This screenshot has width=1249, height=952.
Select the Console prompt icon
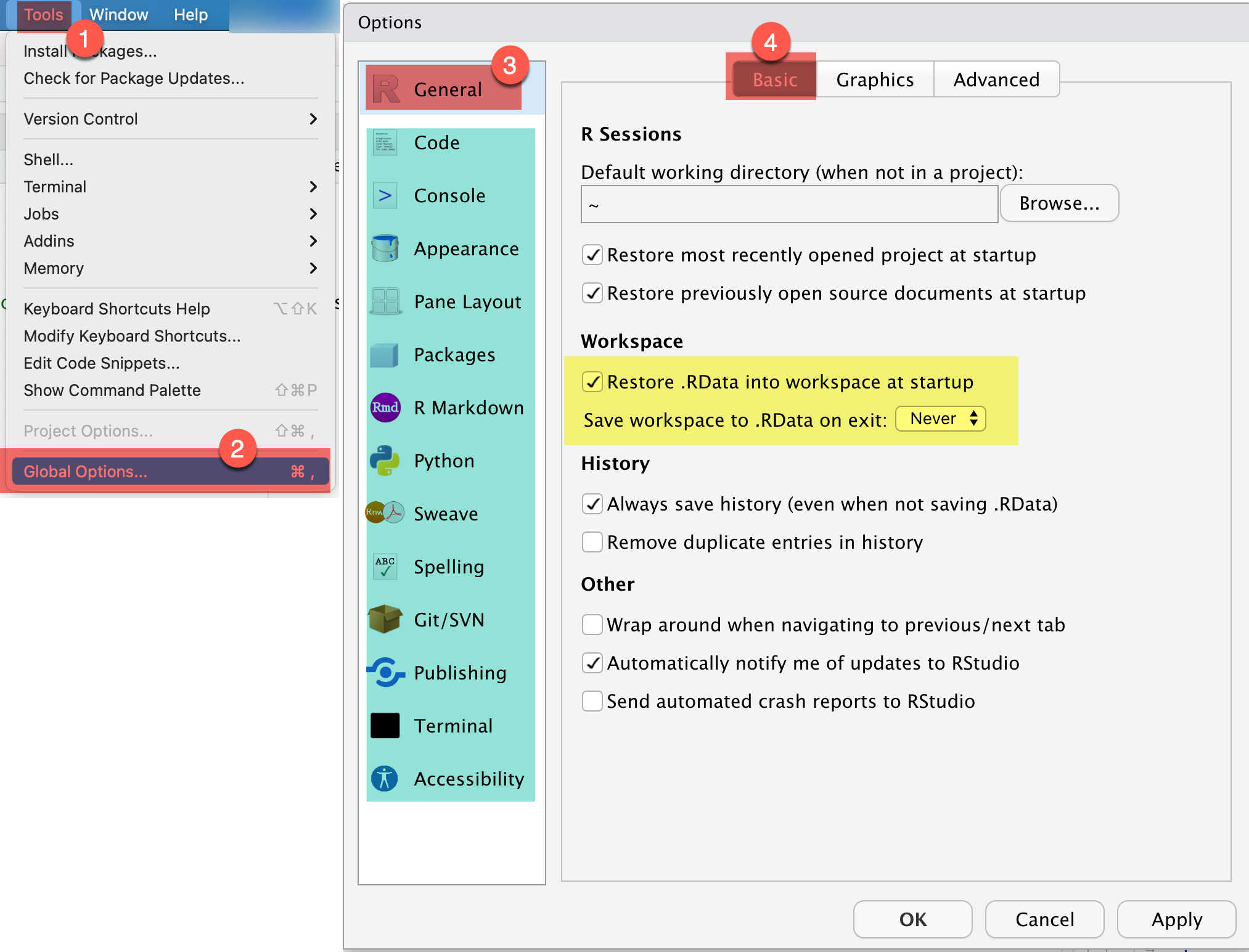pyautogui.click(x=385, y=195)
